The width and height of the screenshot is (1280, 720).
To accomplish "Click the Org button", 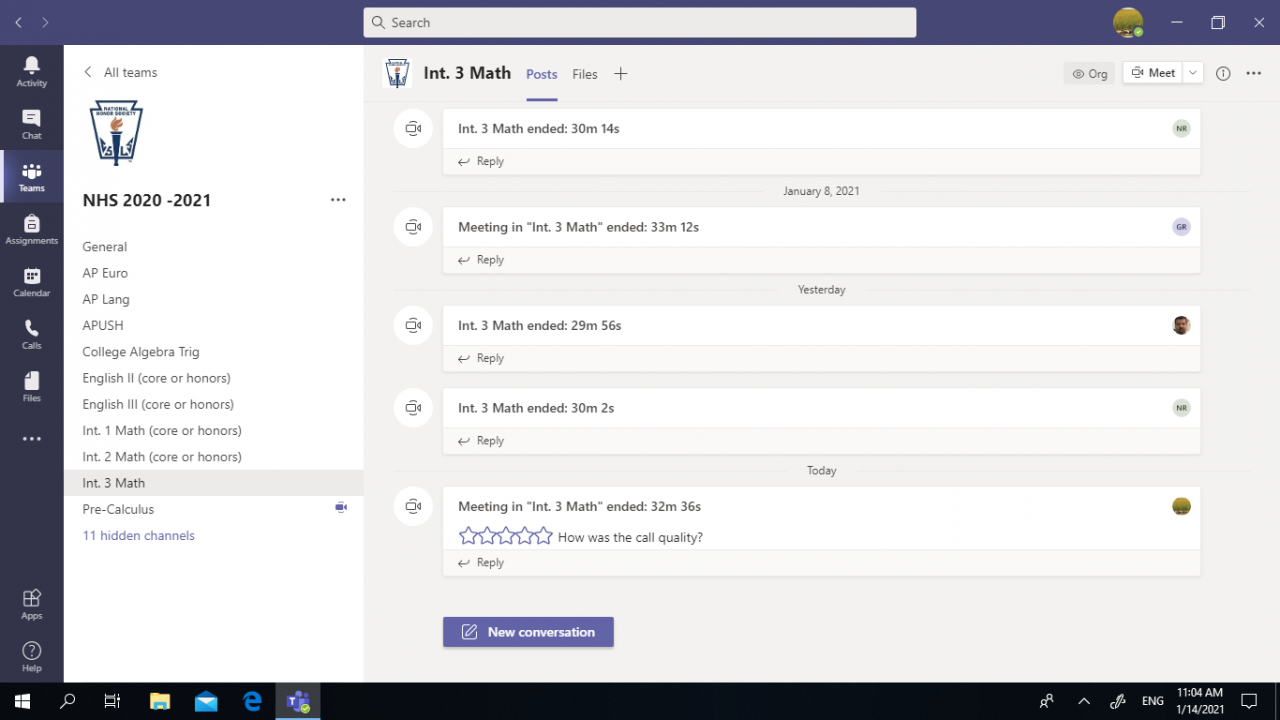I will pyautogui.click(x=1089, y=73).
